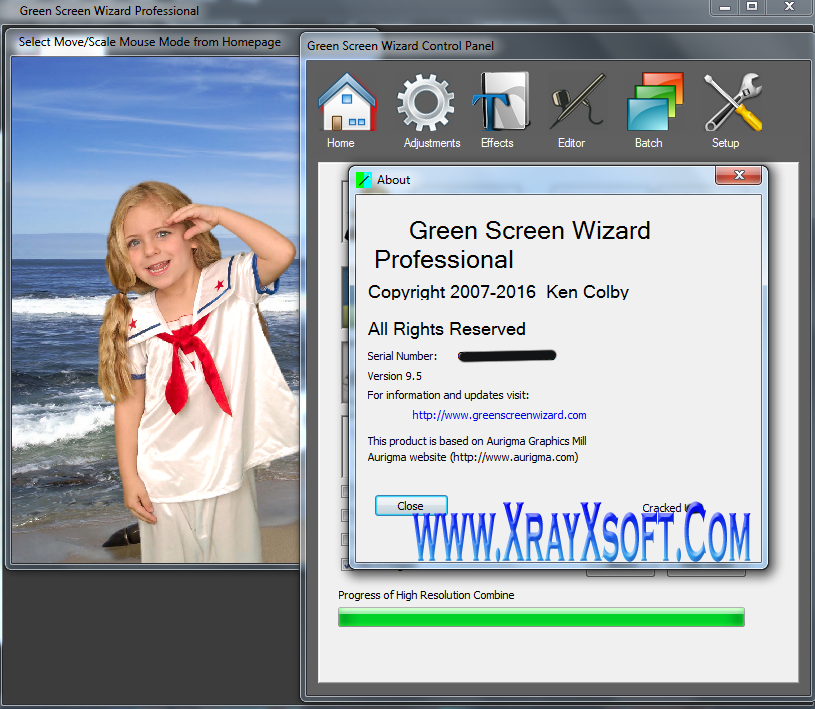Open the Batch icon

655,101
